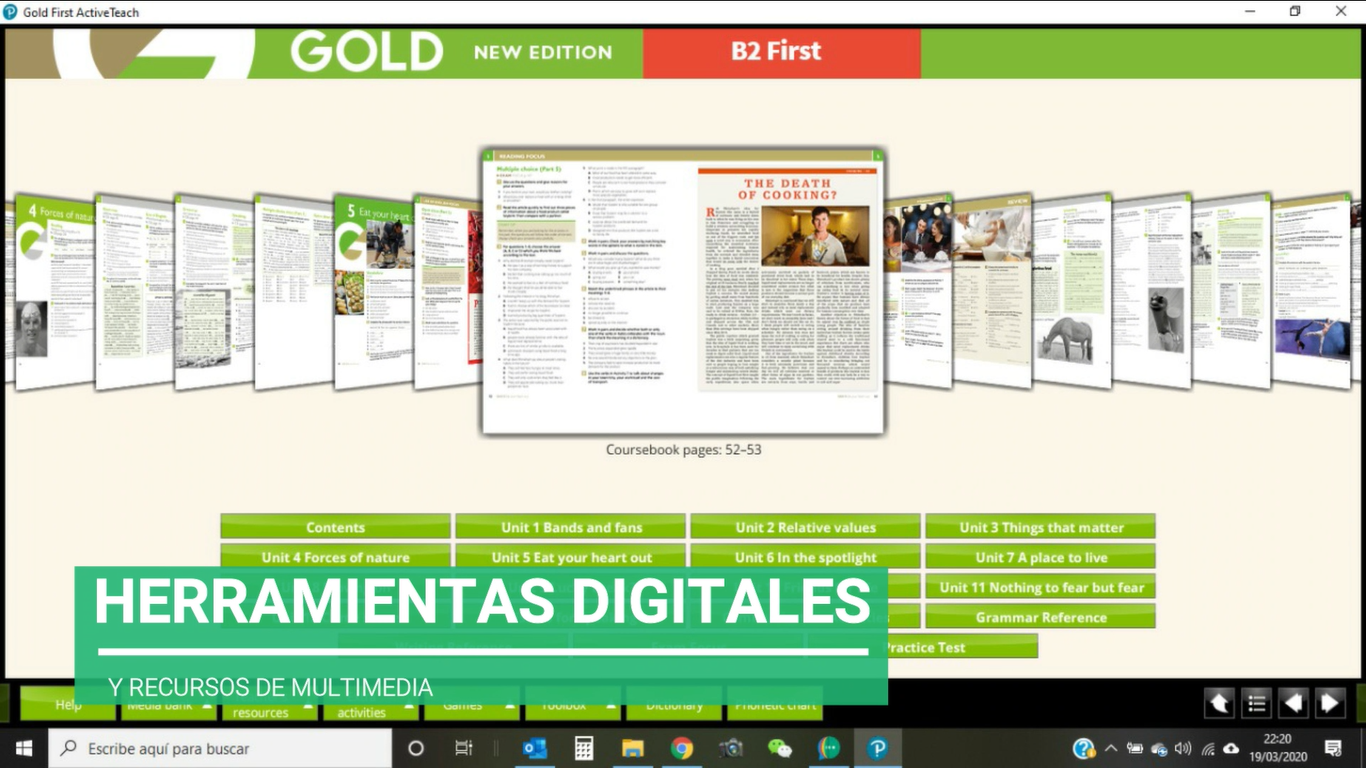The width and height of the screenshot is (1366, 768).
Task: Click the Pearson ActiveTeach taskbar icon
Action: click(x=878, y=748)
